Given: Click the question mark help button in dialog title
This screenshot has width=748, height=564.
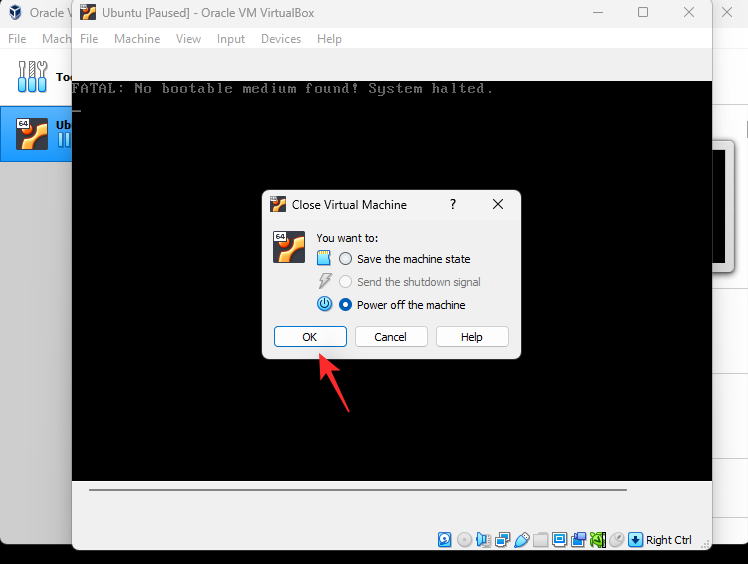Looking at the screenshot, I should coord(453,204).
